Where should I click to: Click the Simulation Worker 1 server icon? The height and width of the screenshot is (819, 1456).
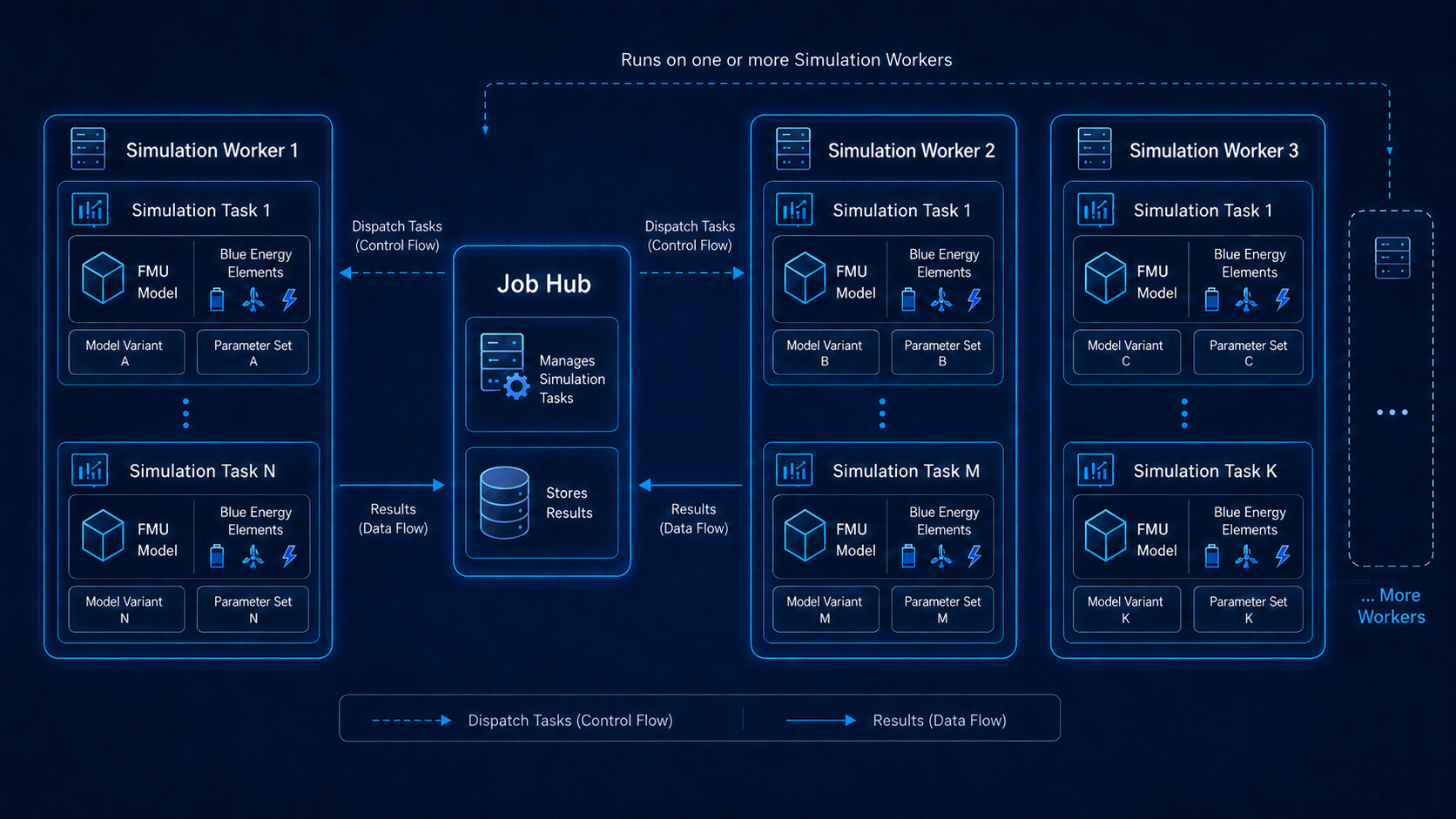pyautogui.click(x=88, y=149)
